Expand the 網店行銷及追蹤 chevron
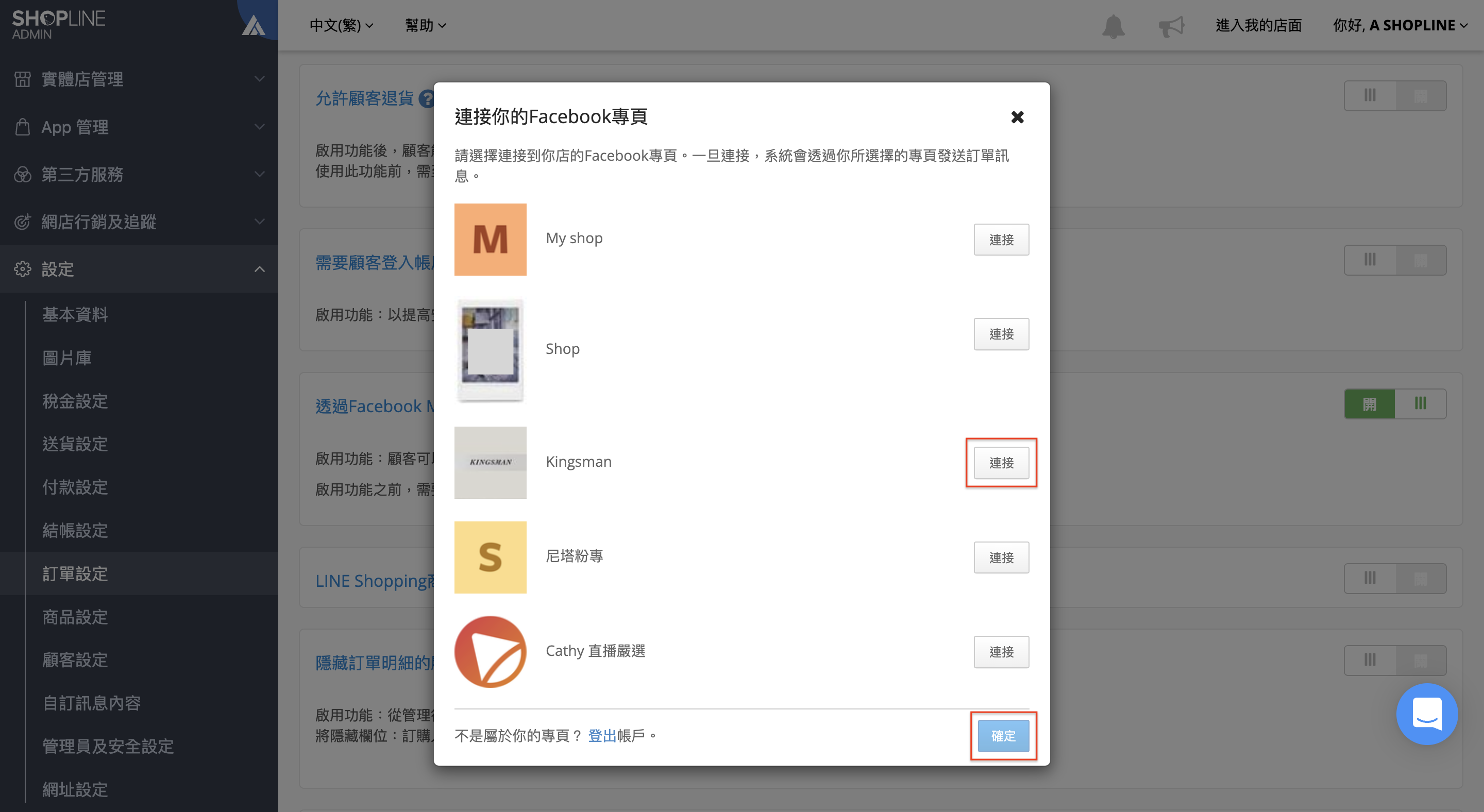 click(x=260, y=222)
